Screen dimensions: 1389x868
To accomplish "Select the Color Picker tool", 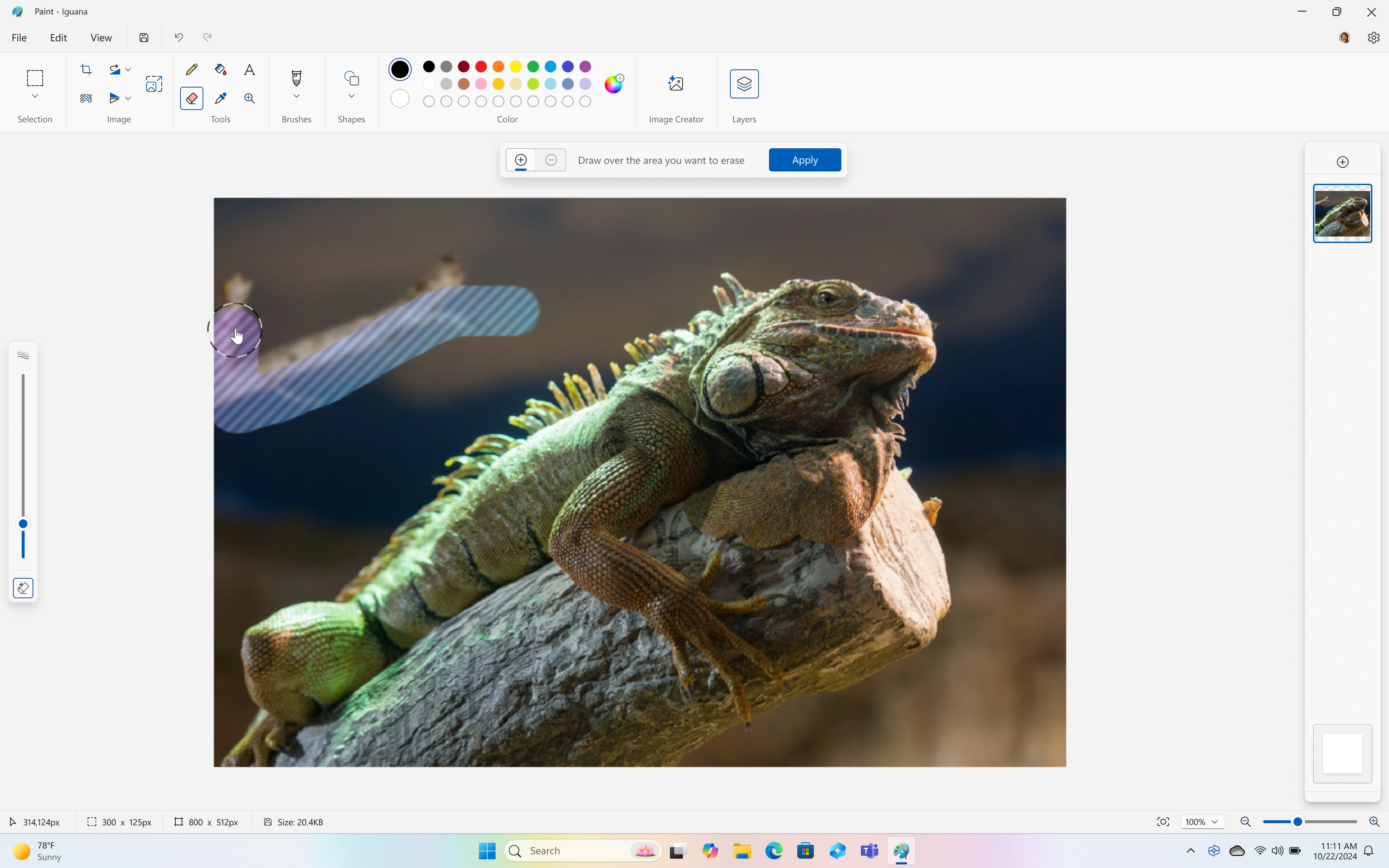I will [x=220, y=98].
